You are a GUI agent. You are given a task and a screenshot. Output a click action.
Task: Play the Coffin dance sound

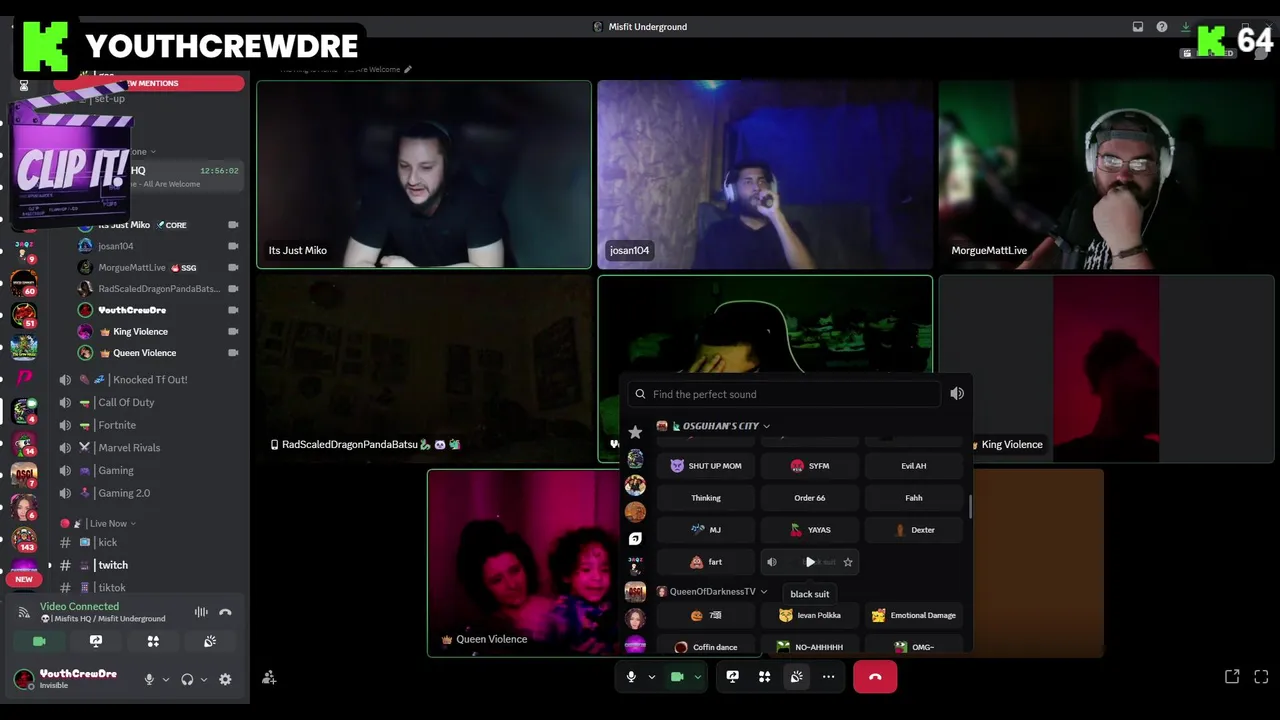coord(706,647)
